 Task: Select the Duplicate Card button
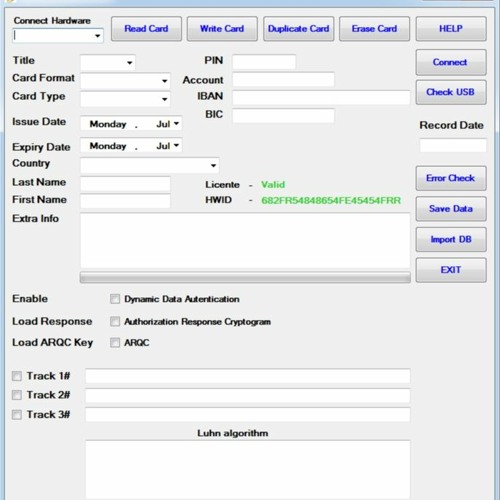(298, 29)
